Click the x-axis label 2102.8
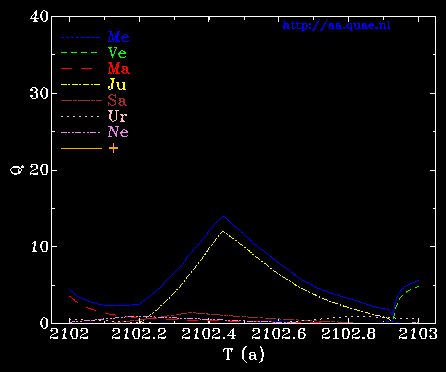 click(x=349, y=334)
